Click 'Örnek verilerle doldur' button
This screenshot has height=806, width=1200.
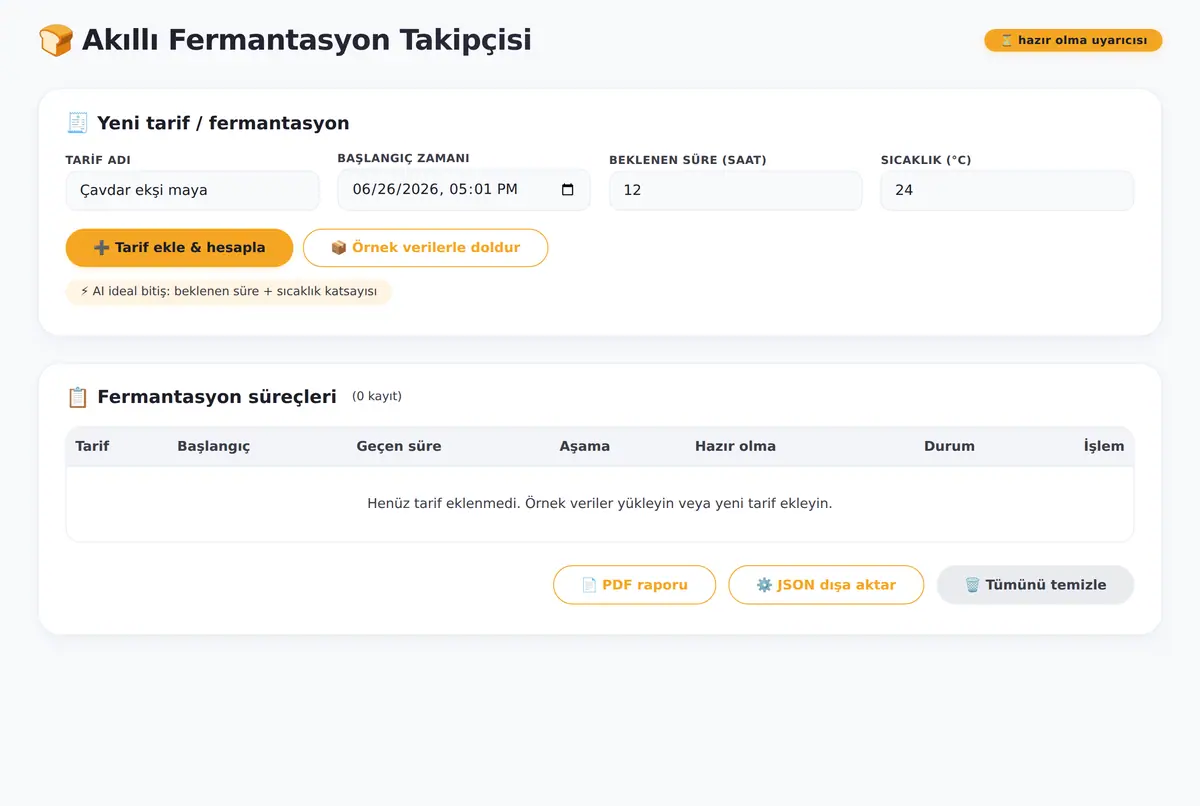[x=425, y=248]
